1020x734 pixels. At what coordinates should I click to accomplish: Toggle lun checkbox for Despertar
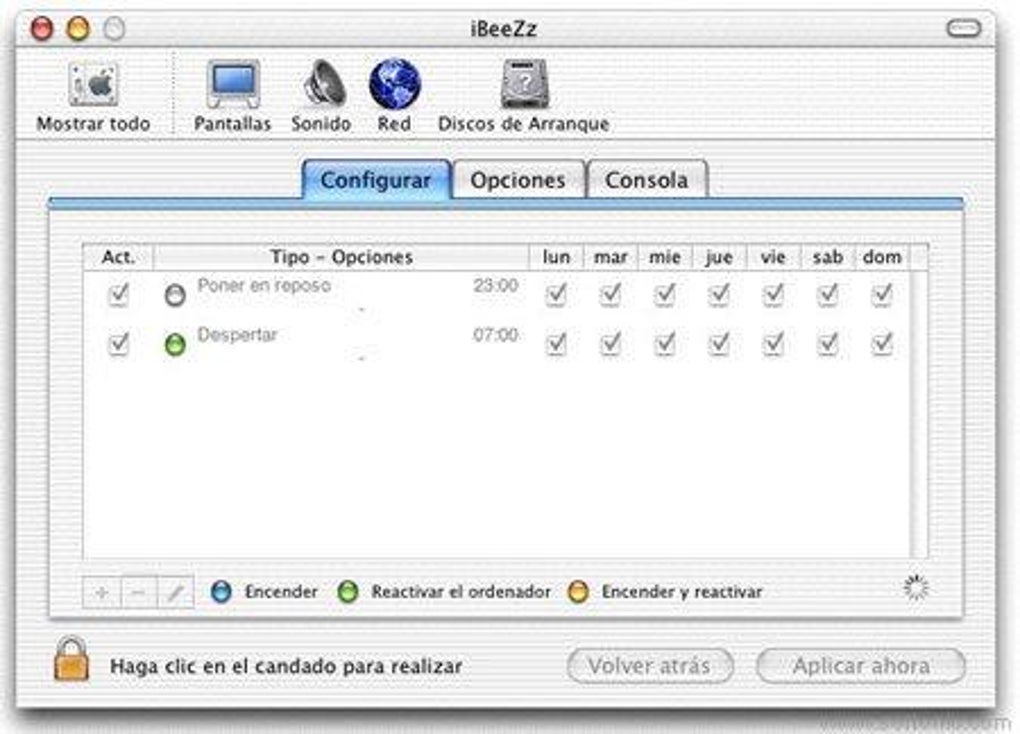[556, 343]
